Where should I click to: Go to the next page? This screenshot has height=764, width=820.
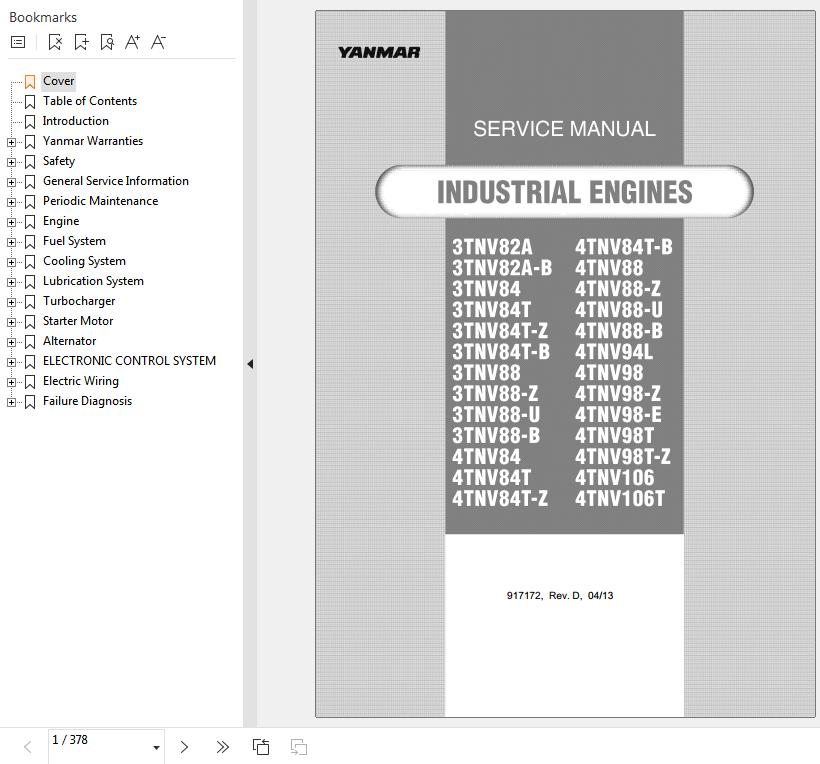point(184,747)
